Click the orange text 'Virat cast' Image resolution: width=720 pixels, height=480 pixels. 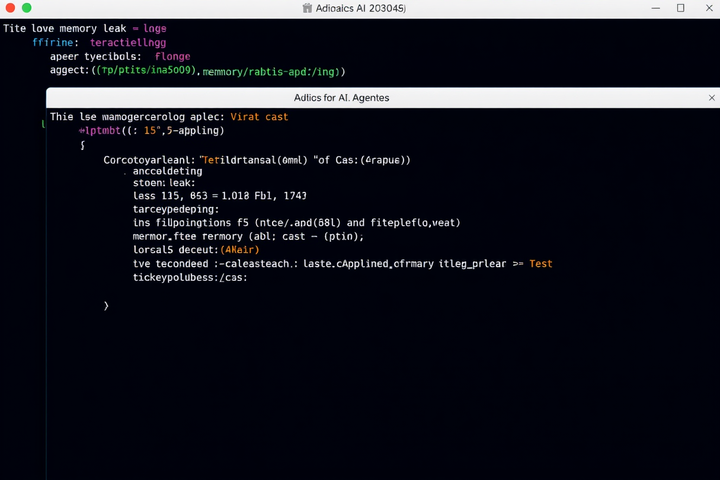click(x=259, y=117)
